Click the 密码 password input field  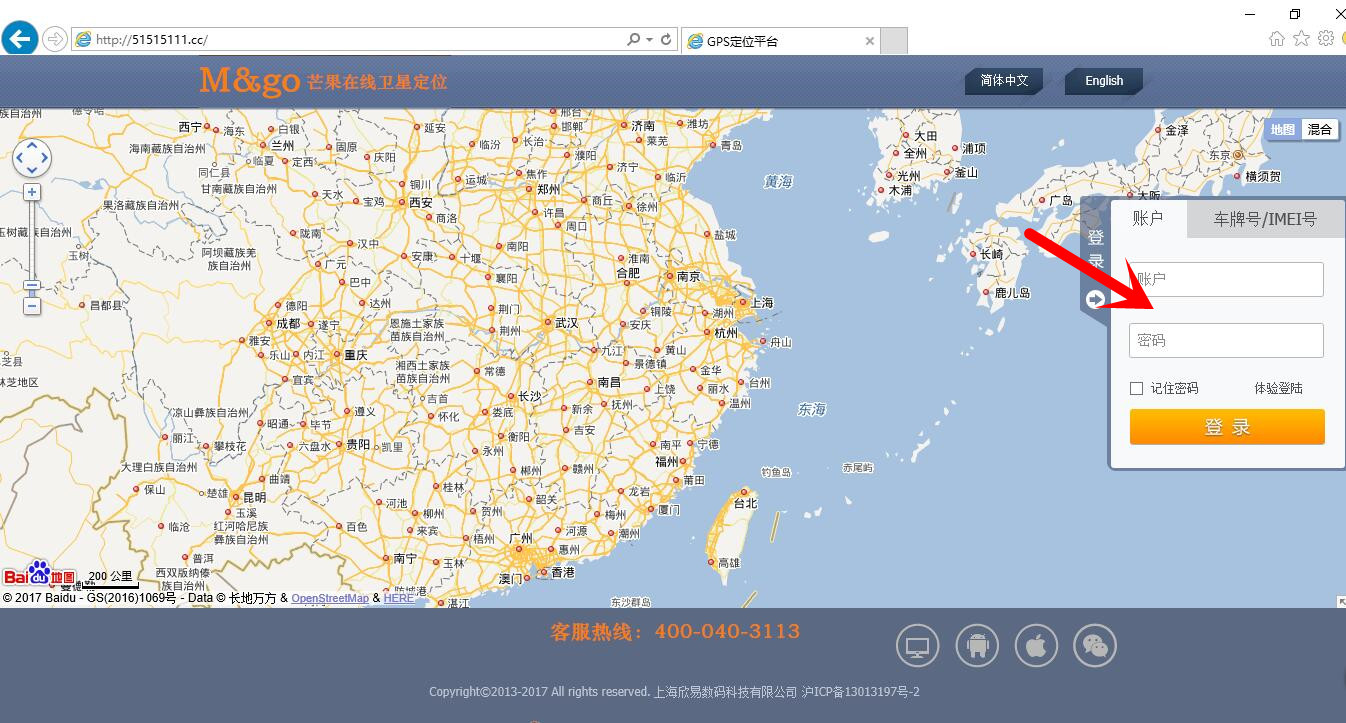[x=1226, y=340]
